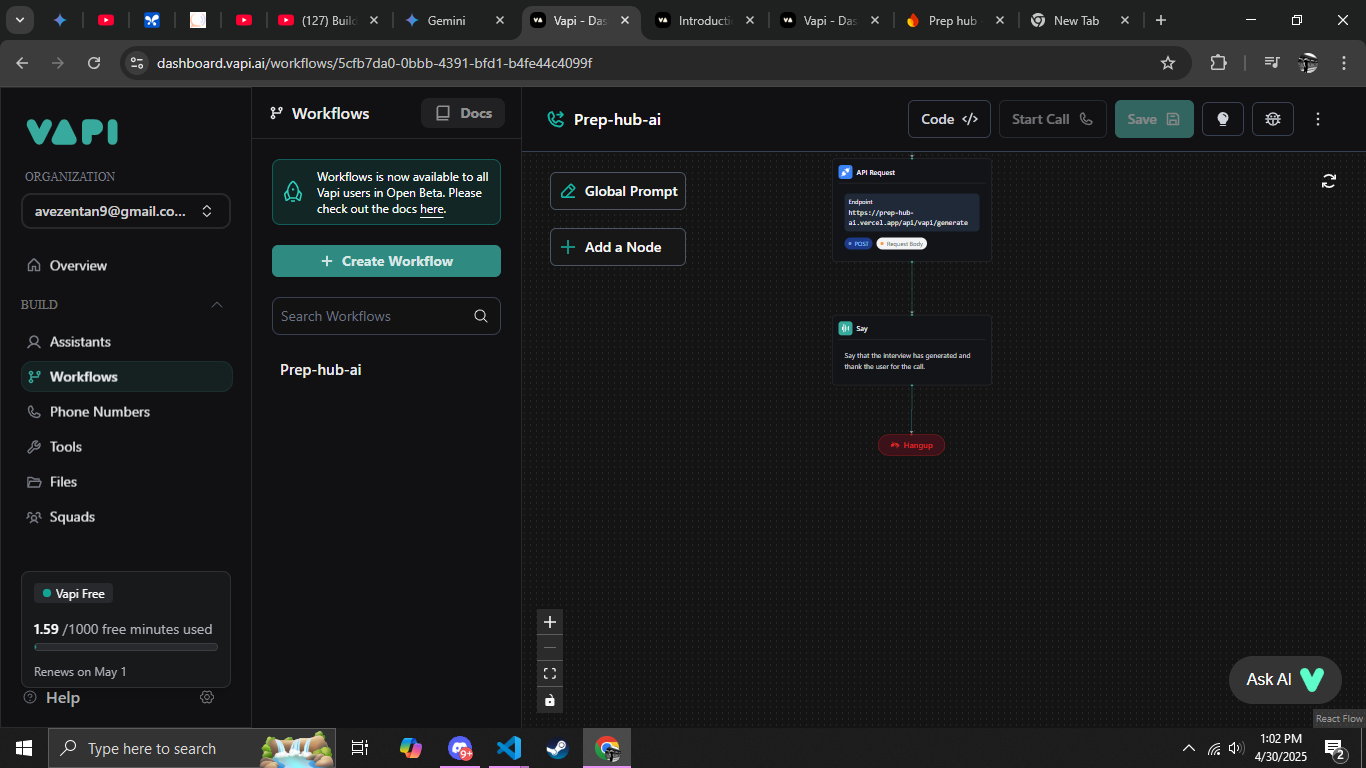
Task: Click the Vapi Free plan badge
Action: (74, 593)
